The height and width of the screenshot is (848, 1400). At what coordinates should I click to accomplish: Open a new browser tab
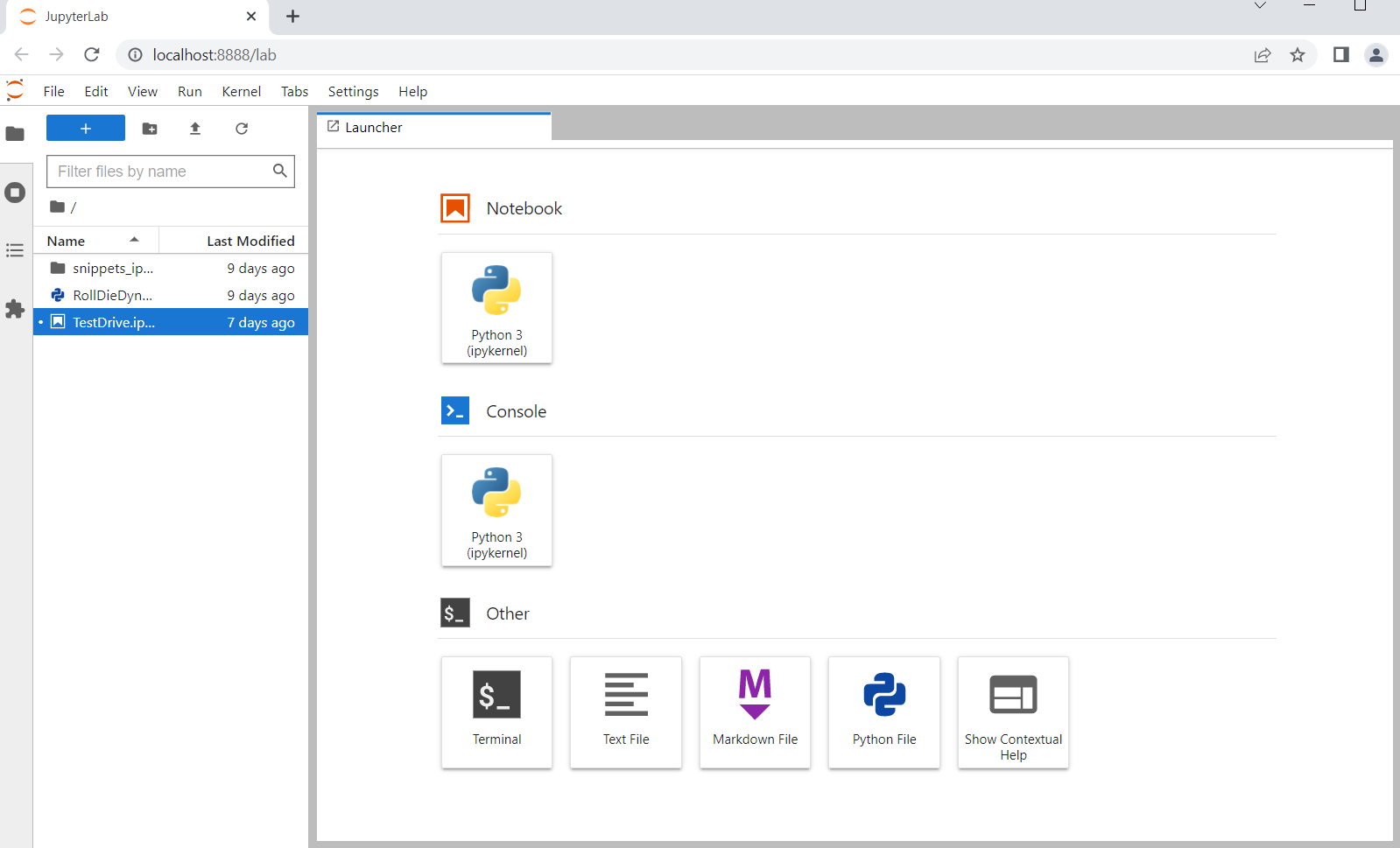click(292, 17)
